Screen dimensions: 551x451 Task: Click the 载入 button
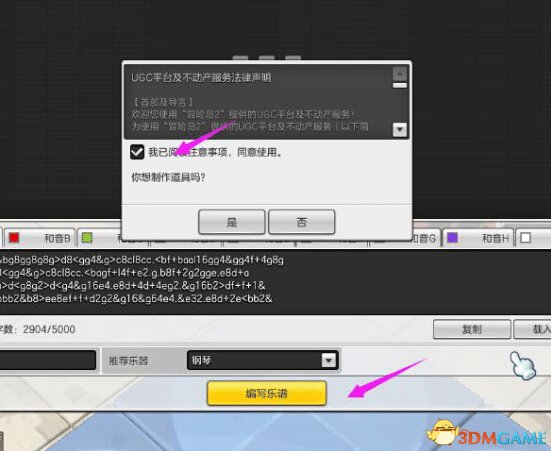533,329
